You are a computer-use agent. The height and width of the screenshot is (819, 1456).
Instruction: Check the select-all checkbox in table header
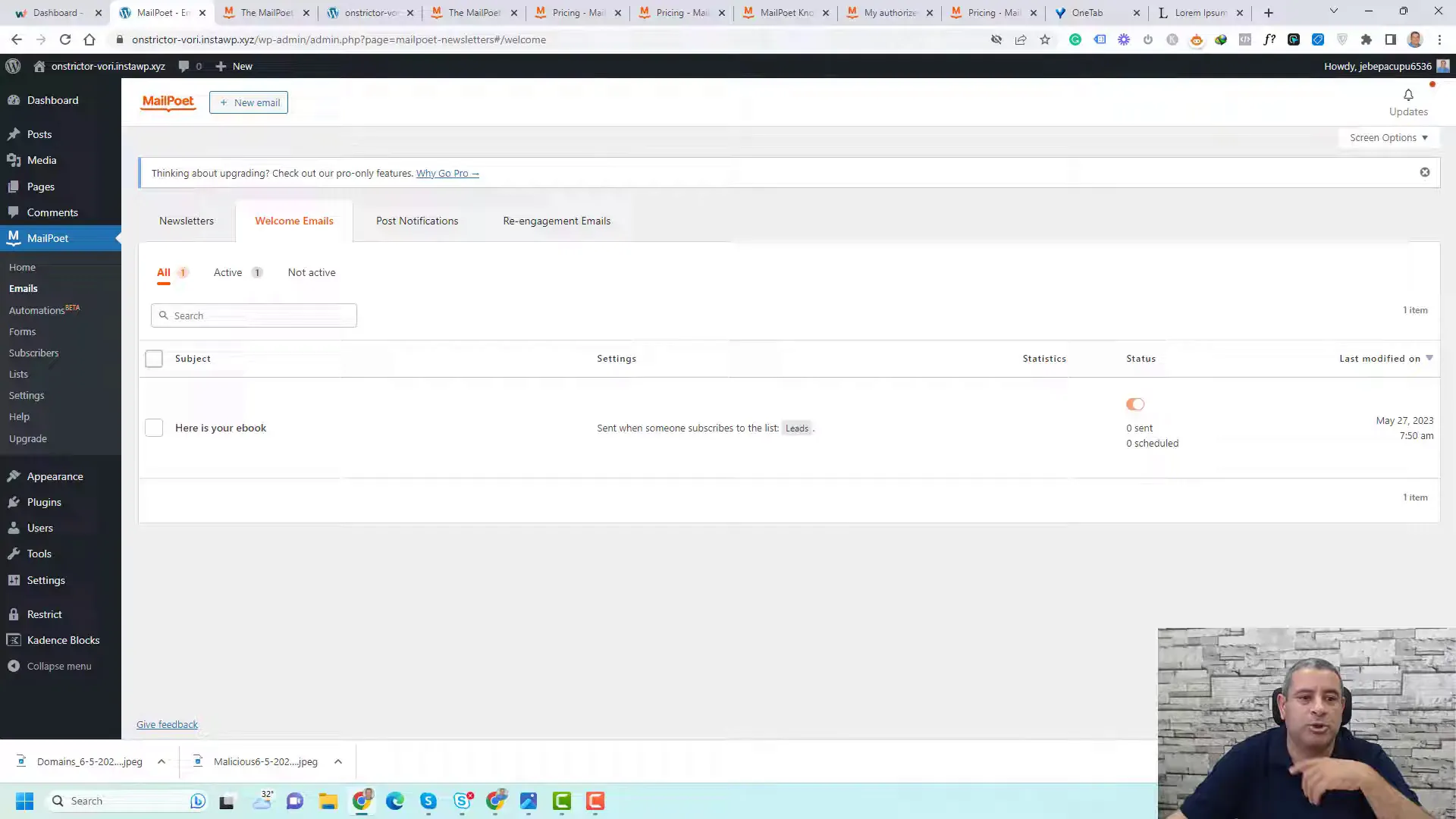click(154, 358)
